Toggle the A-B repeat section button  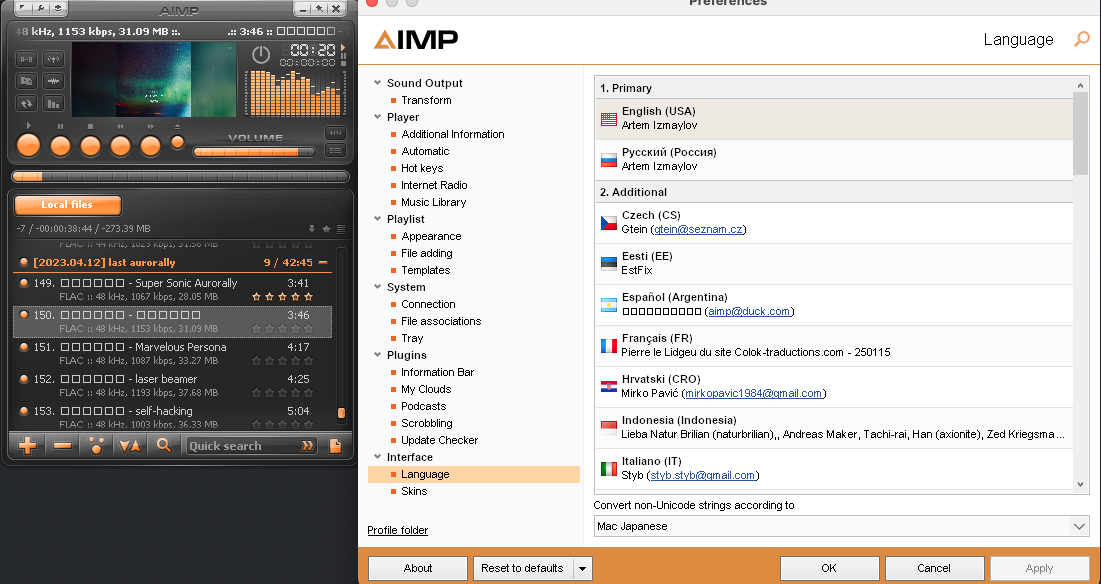click(x=26, y=59)
